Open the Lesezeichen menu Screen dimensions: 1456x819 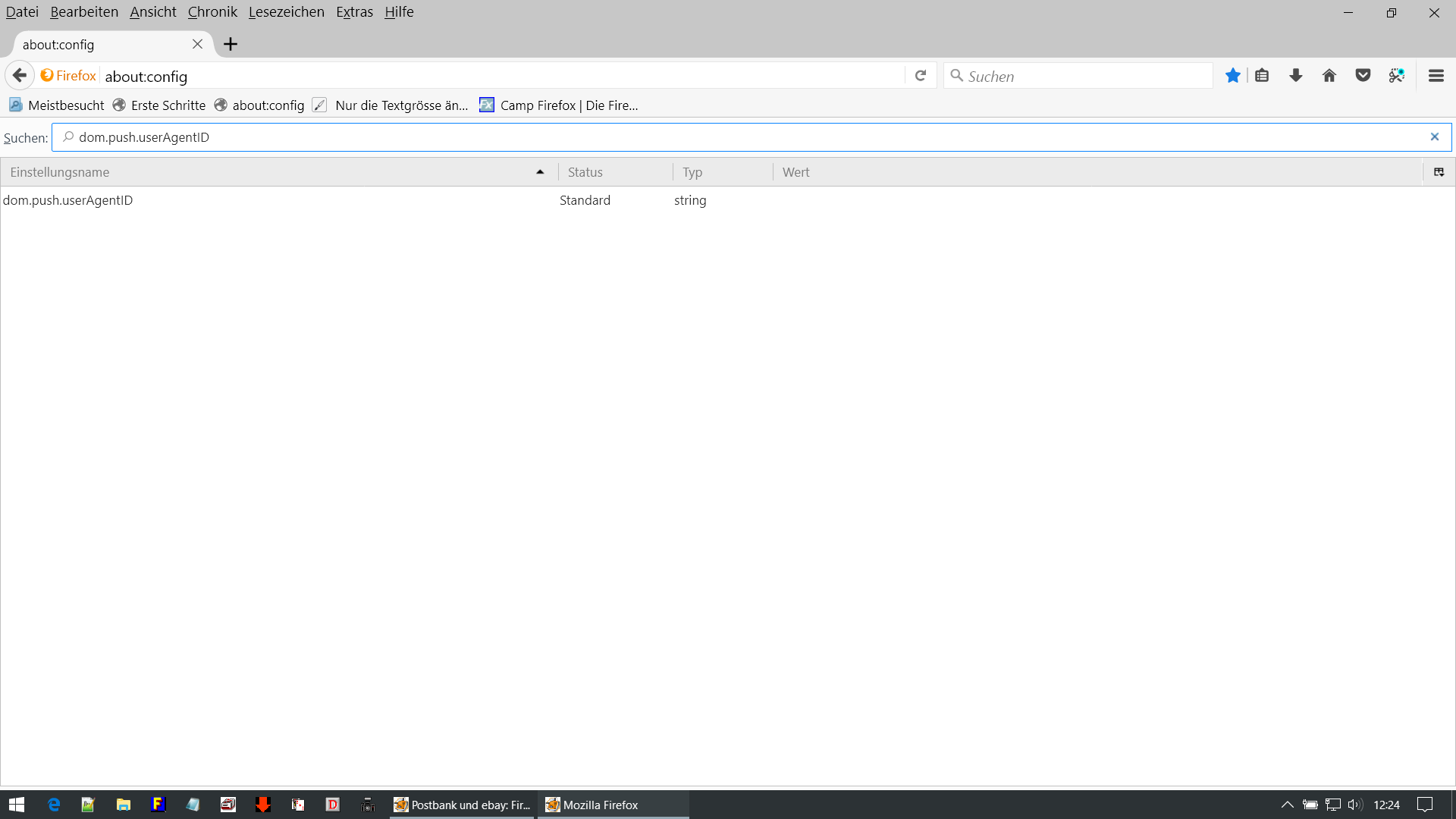click(x=286, y=12)
